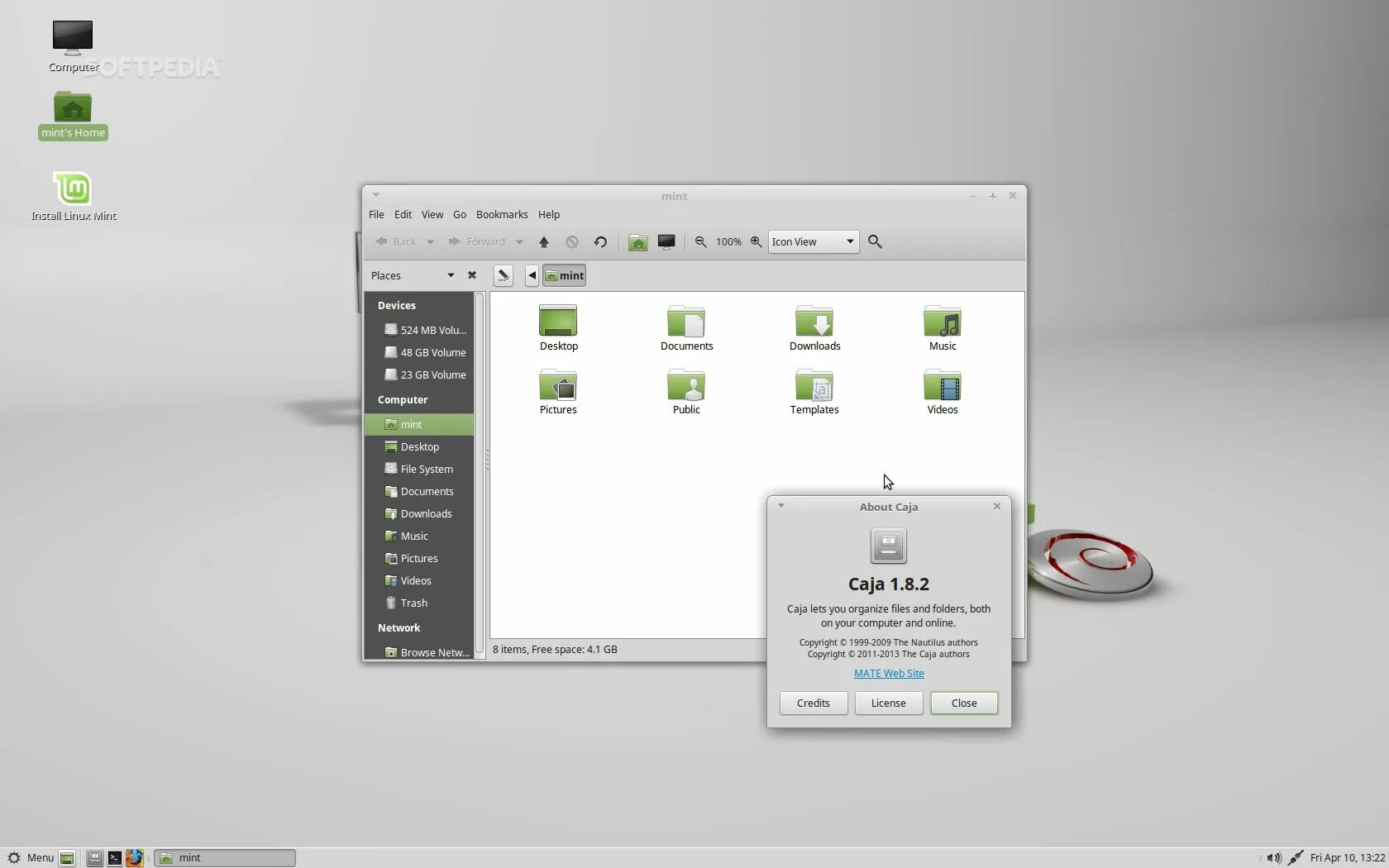Image resolution: width=1389 pixels, height=868 pixels.
Task: Select 48 GB Volume in sidebar
Action: [x=419, y=352]
